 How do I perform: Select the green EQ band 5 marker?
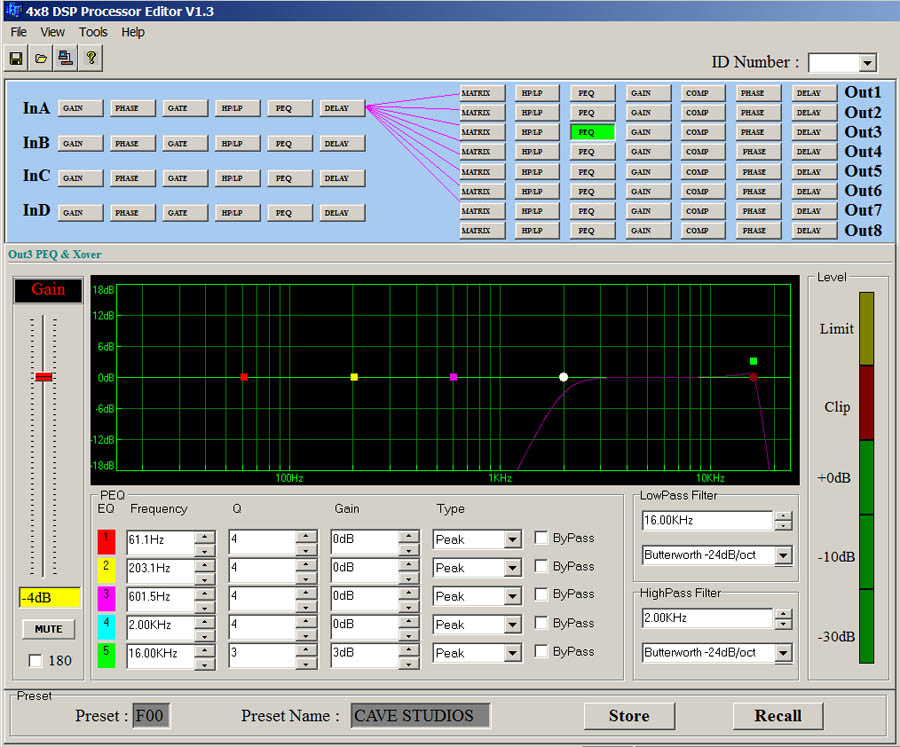coord(753,361)
